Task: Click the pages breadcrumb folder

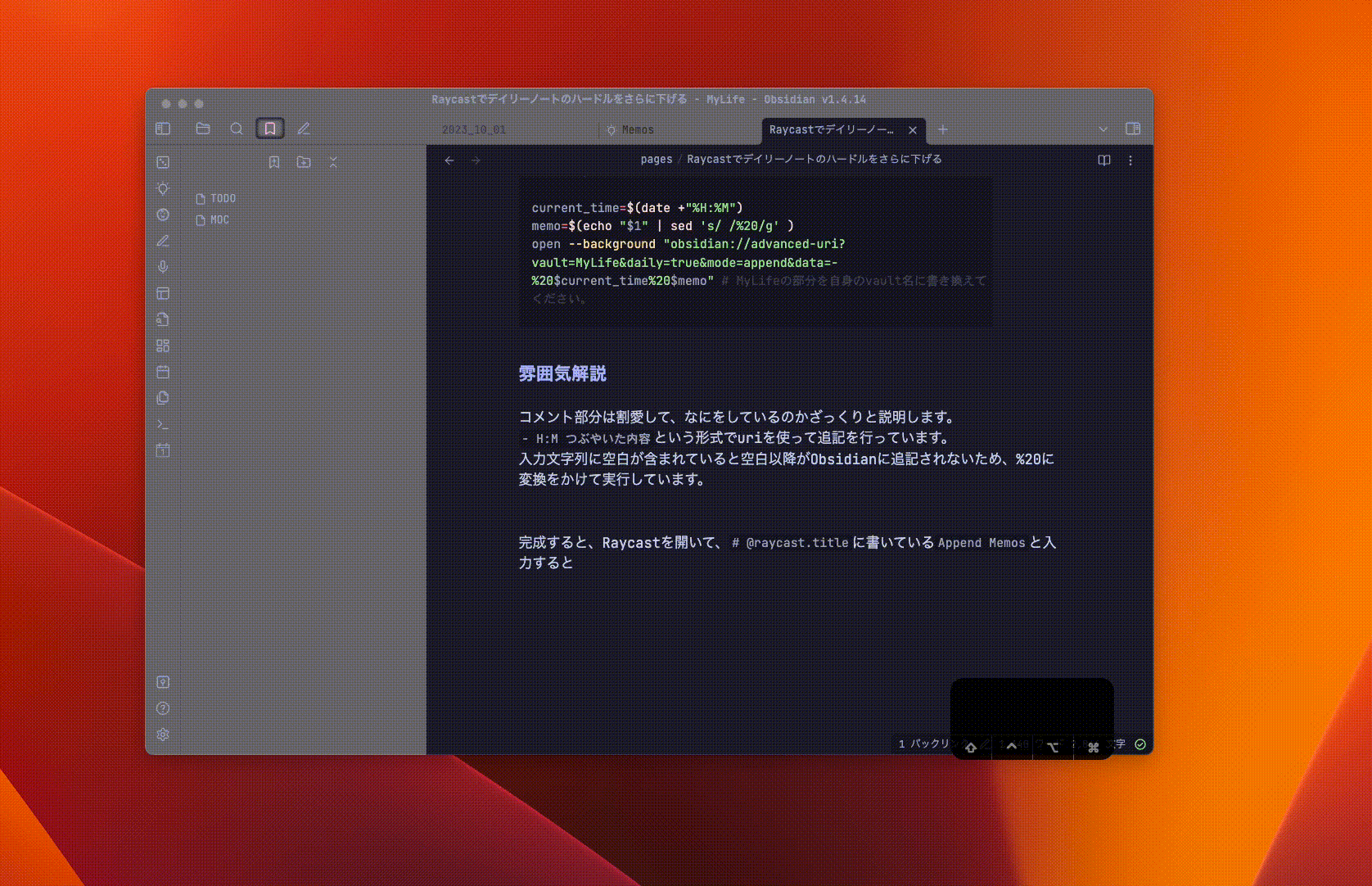Action: click(657, 160)
